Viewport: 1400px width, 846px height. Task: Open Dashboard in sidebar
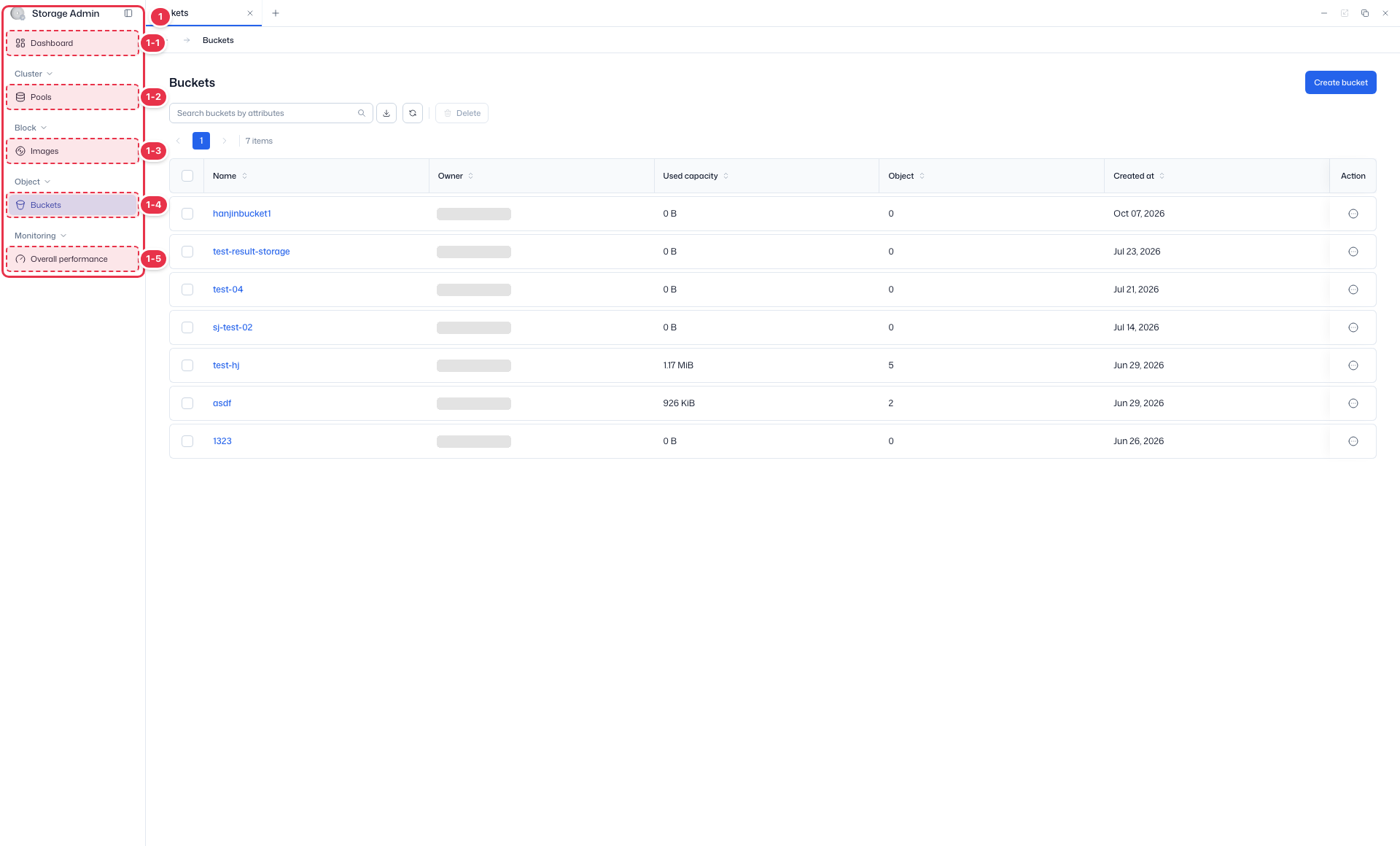pyautogui.click(x=73, y=43)
